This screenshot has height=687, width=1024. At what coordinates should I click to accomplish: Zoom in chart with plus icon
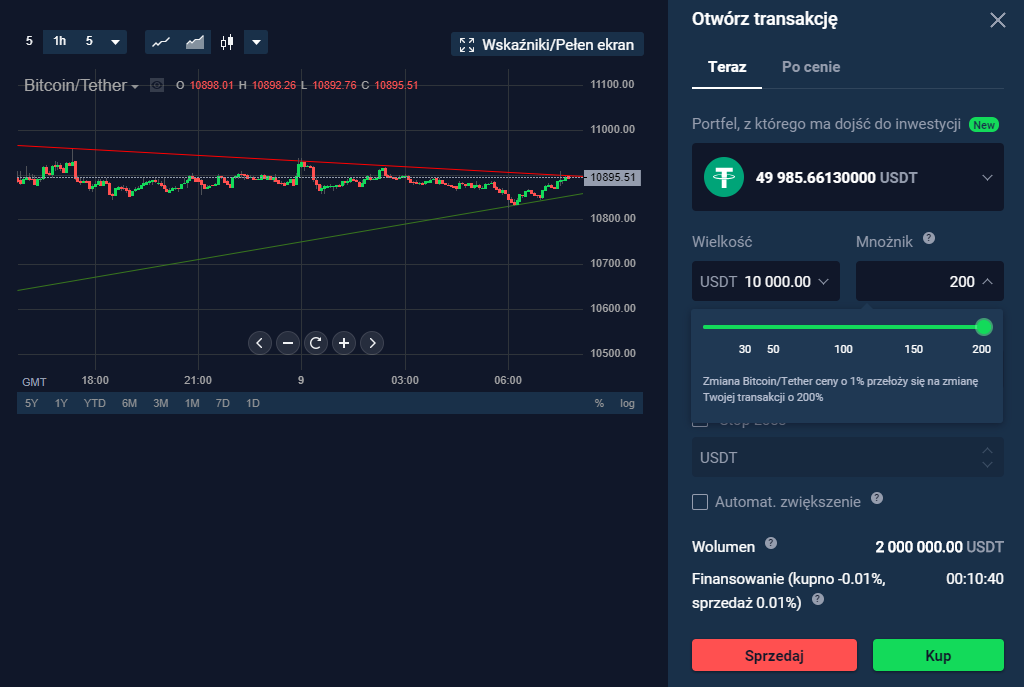click(344, 343)
